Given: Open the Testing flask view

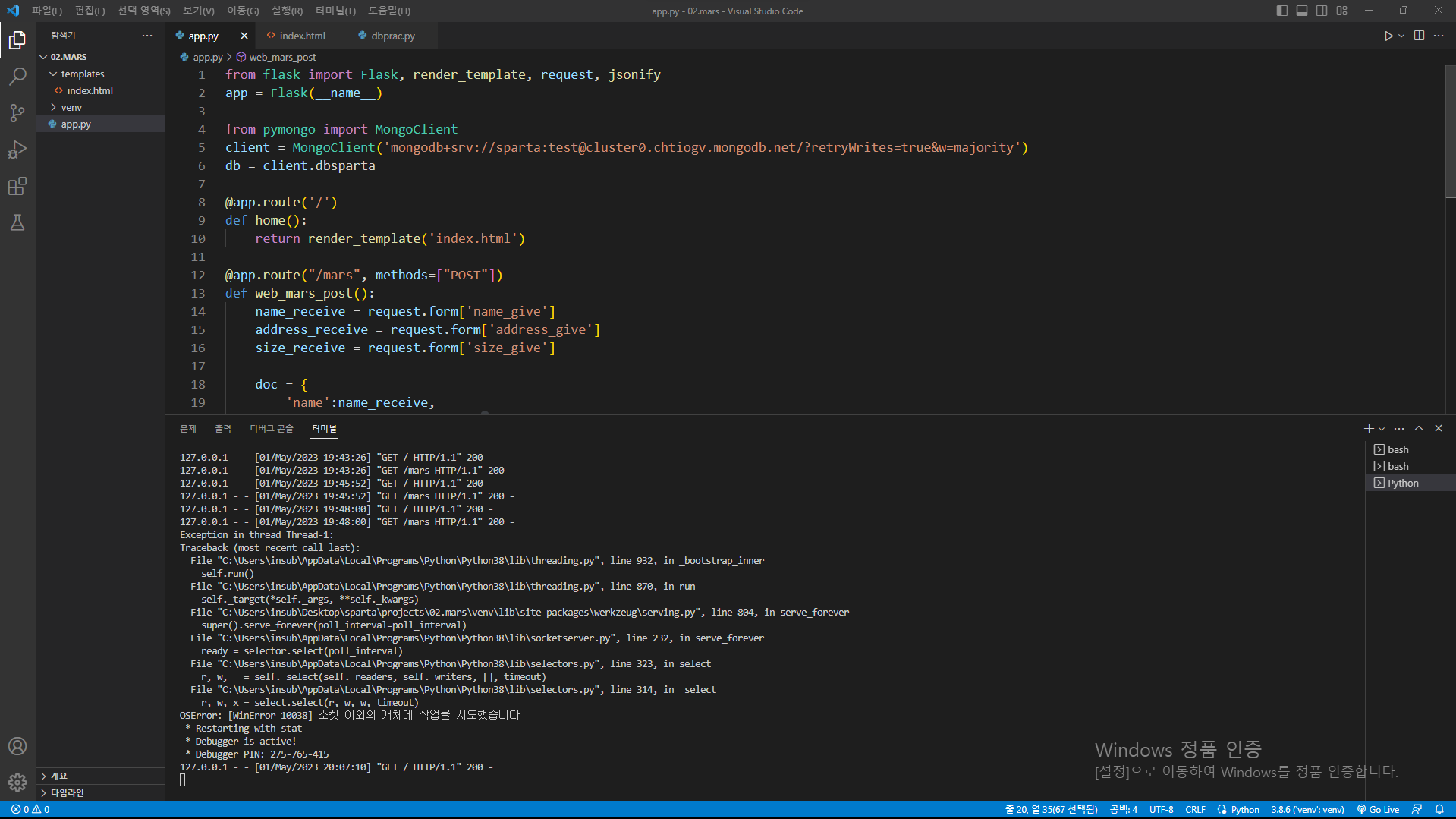Looking at the screenshot, I should click(x=17, y=222).
